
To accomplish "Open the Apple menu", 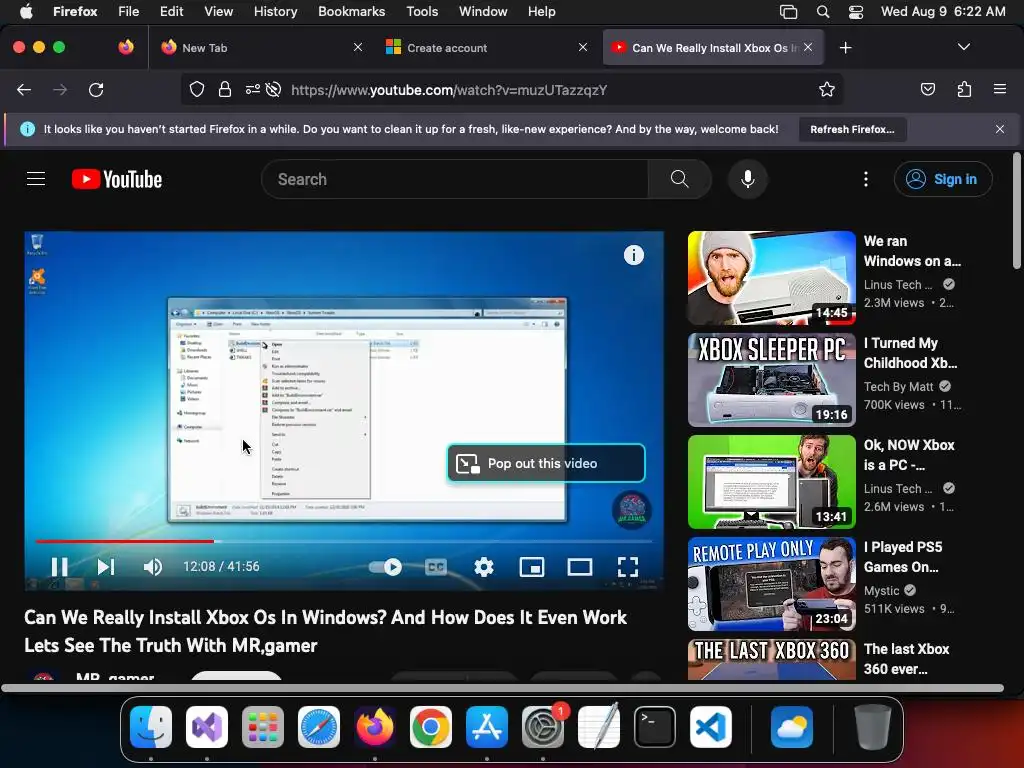I will coord(26,11).
